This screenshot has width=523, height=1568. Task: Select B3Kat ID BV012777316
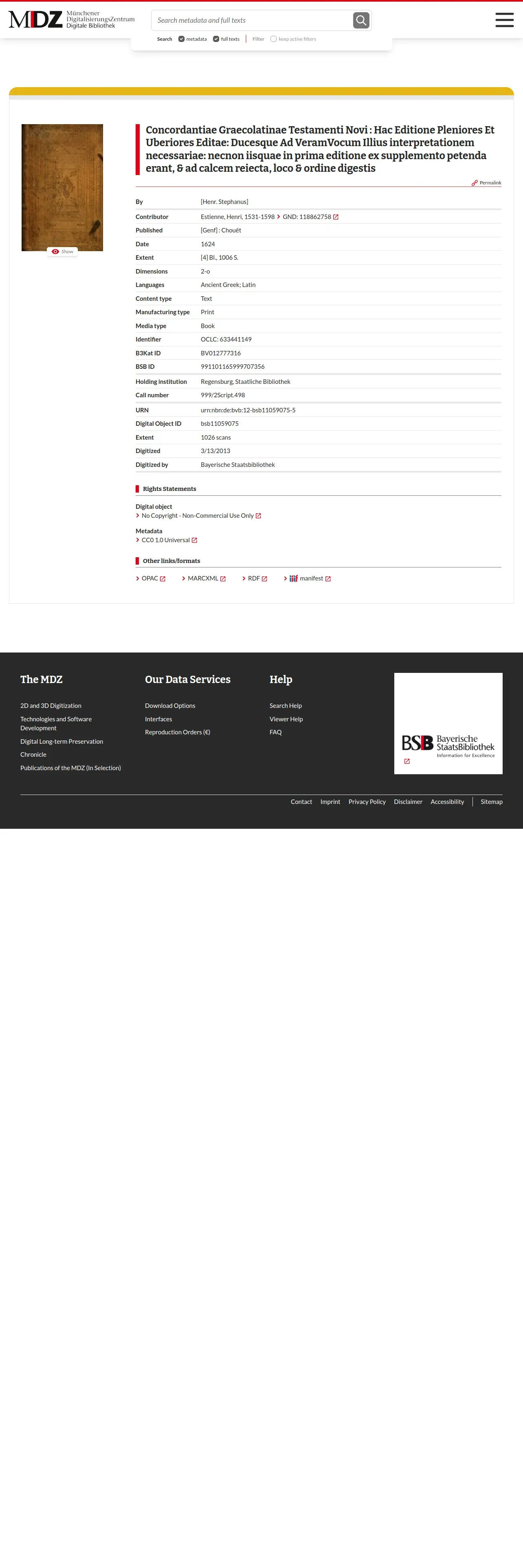(220, 353)
